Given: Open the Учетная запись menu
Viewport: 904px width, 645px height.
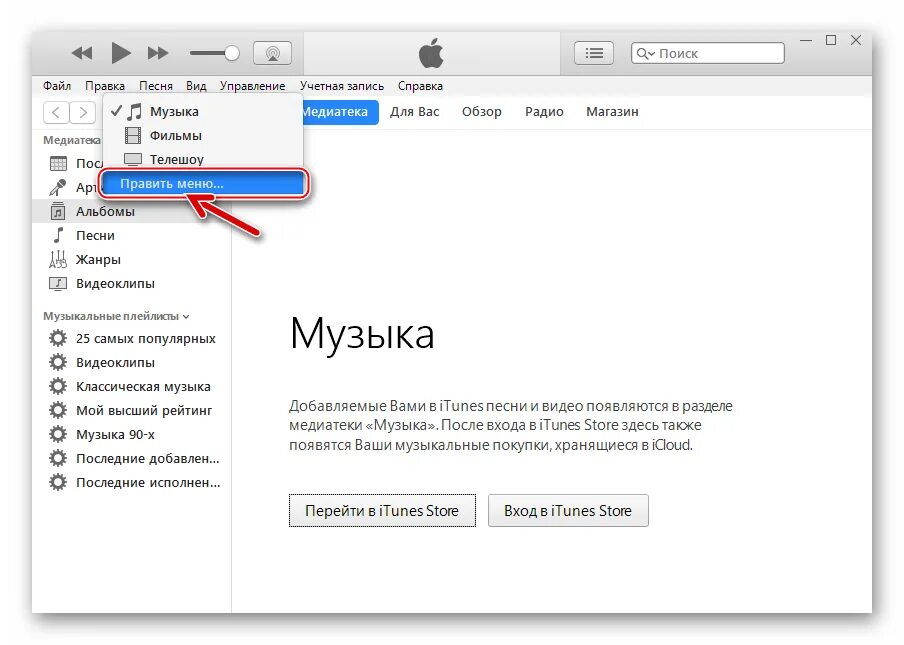Looking at the screenshot, I should (x=342, y=86).
